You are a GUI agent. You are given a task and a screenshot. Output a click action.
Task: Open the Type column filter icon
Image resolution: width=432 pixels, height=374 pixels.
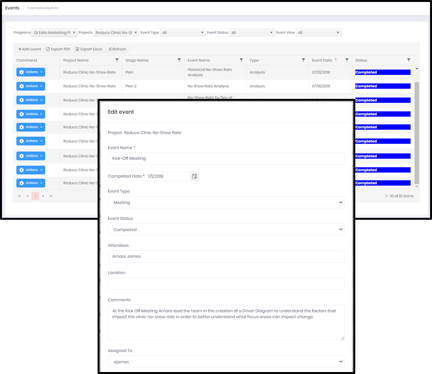(x=303, y=60)
